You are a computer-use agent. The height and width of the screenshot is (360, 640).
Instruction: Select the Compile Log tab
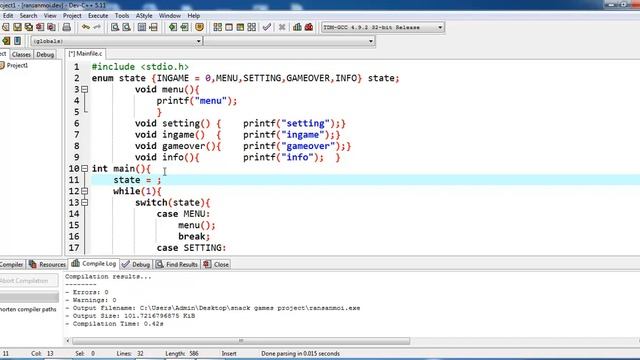94,264
